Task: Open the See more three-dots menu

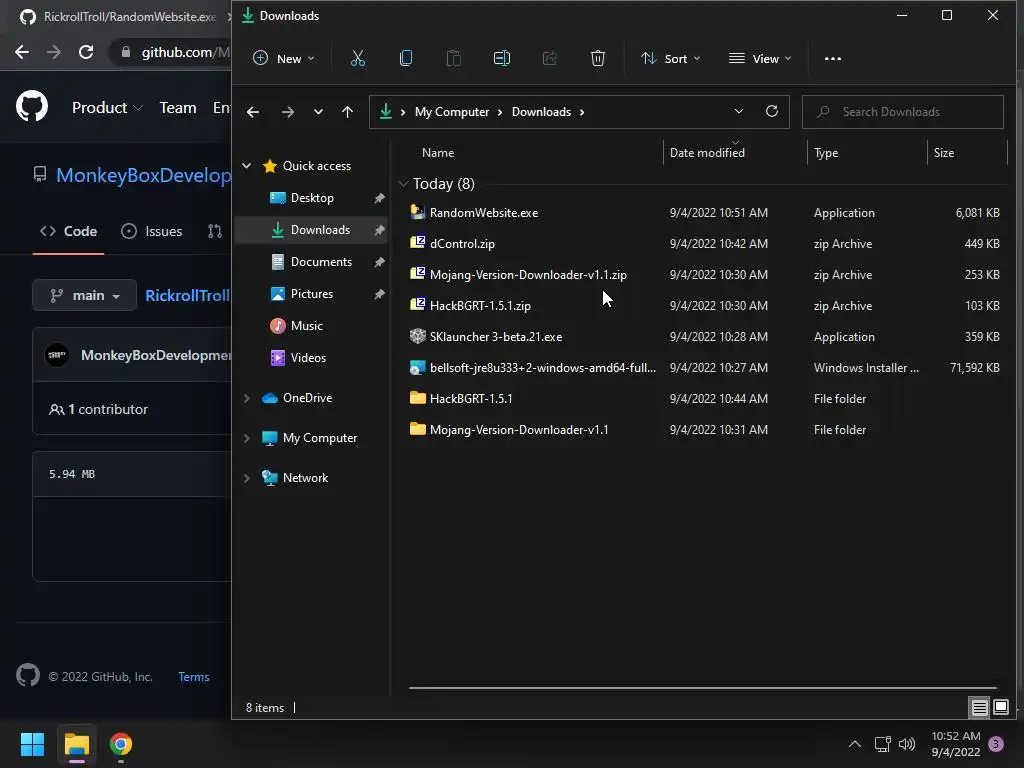Action: 833,59
